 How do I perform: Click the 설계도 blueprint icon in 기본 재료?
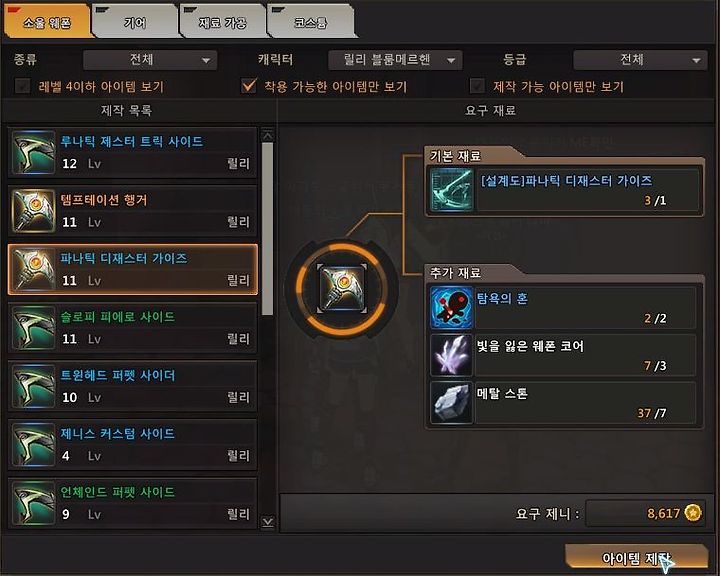(x=452, y=190)
